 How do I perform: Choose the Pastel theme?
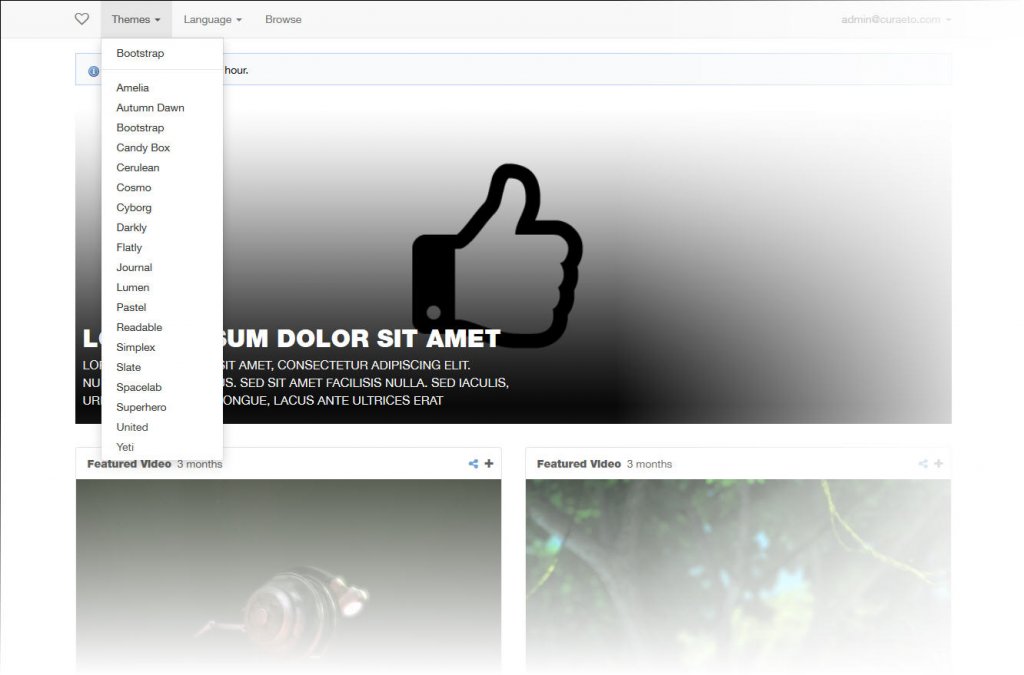tap(162, 307)
